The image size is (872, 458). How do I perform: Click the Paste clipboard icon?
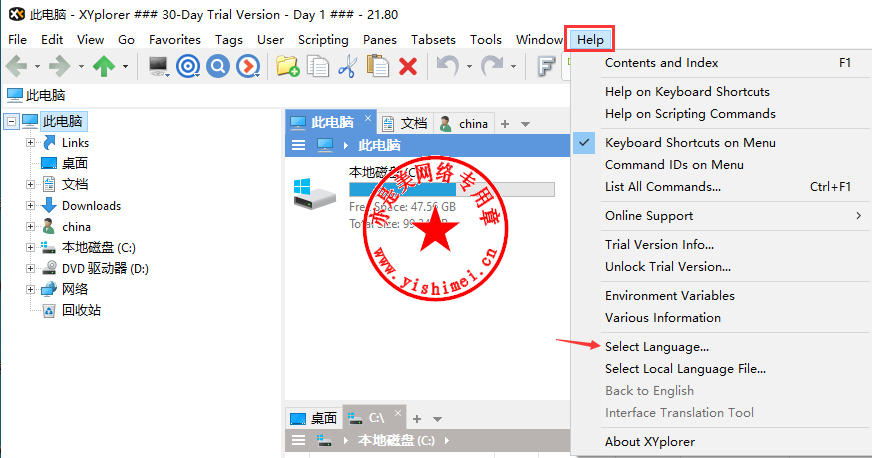pyautogui.click(x=378, y=66)
